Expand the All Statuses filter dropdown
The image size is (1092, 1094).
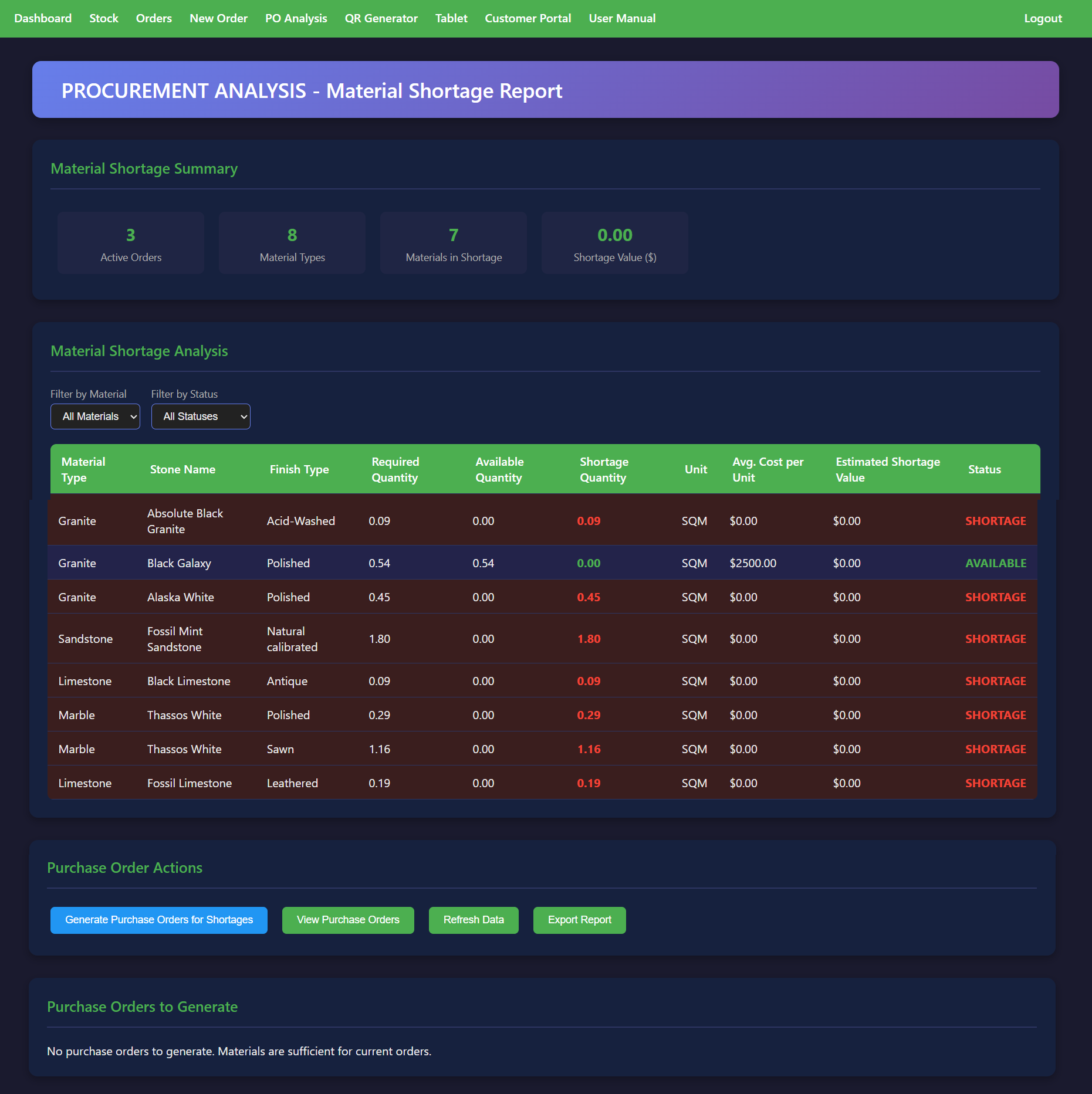click(201, 416)
